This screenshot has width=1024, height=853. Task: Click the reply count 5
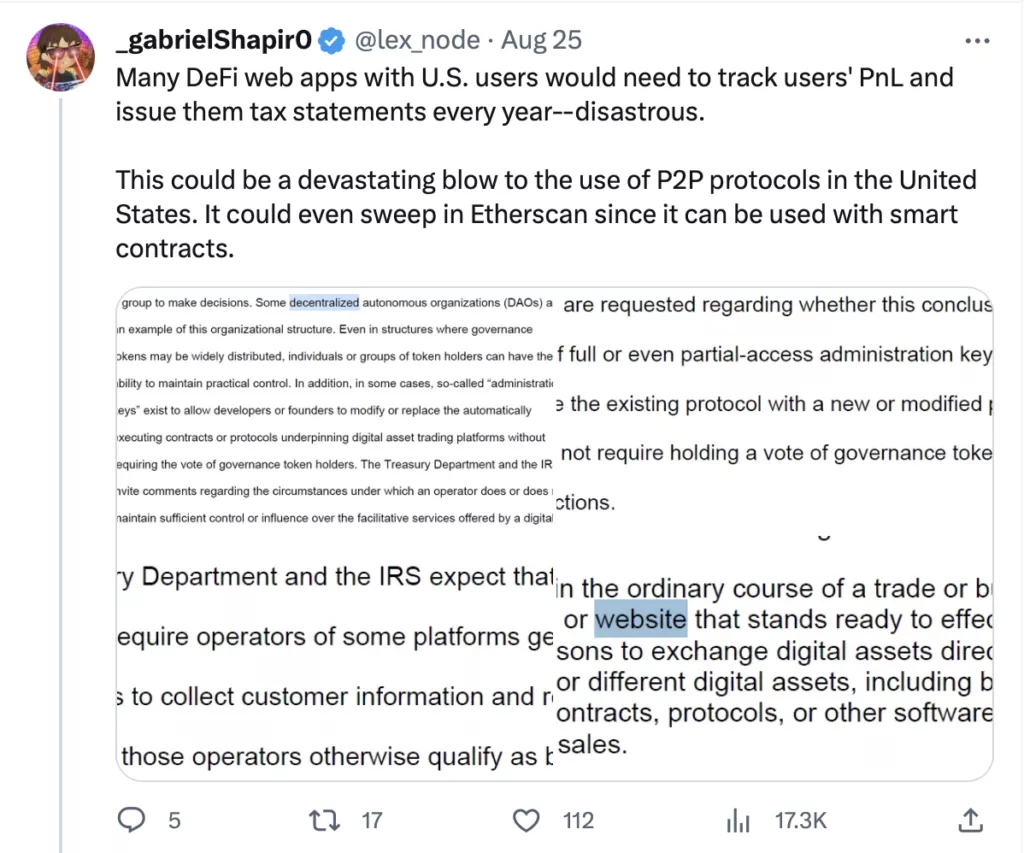tap(174, 821)
